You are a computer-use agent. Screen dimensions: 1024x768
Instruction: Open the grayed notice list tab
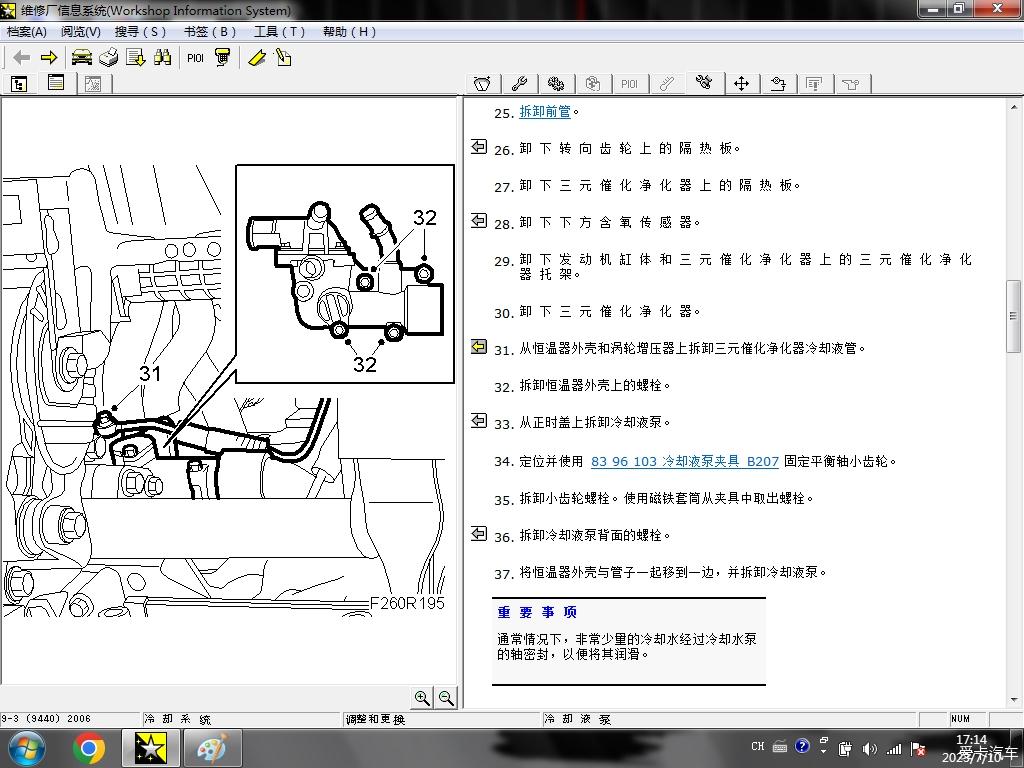814,84
